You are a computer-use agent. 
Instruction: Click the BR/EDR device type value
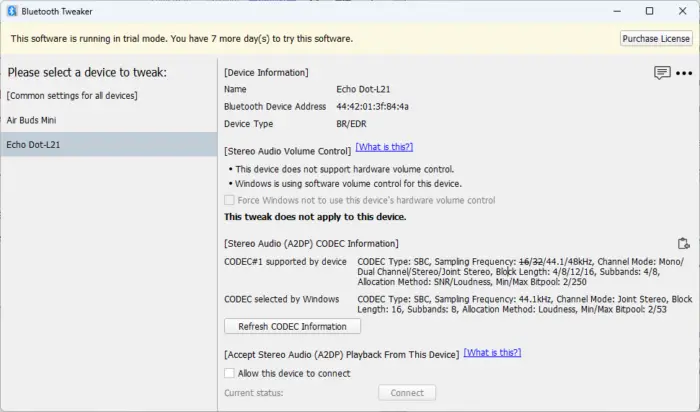click(351, 124)
